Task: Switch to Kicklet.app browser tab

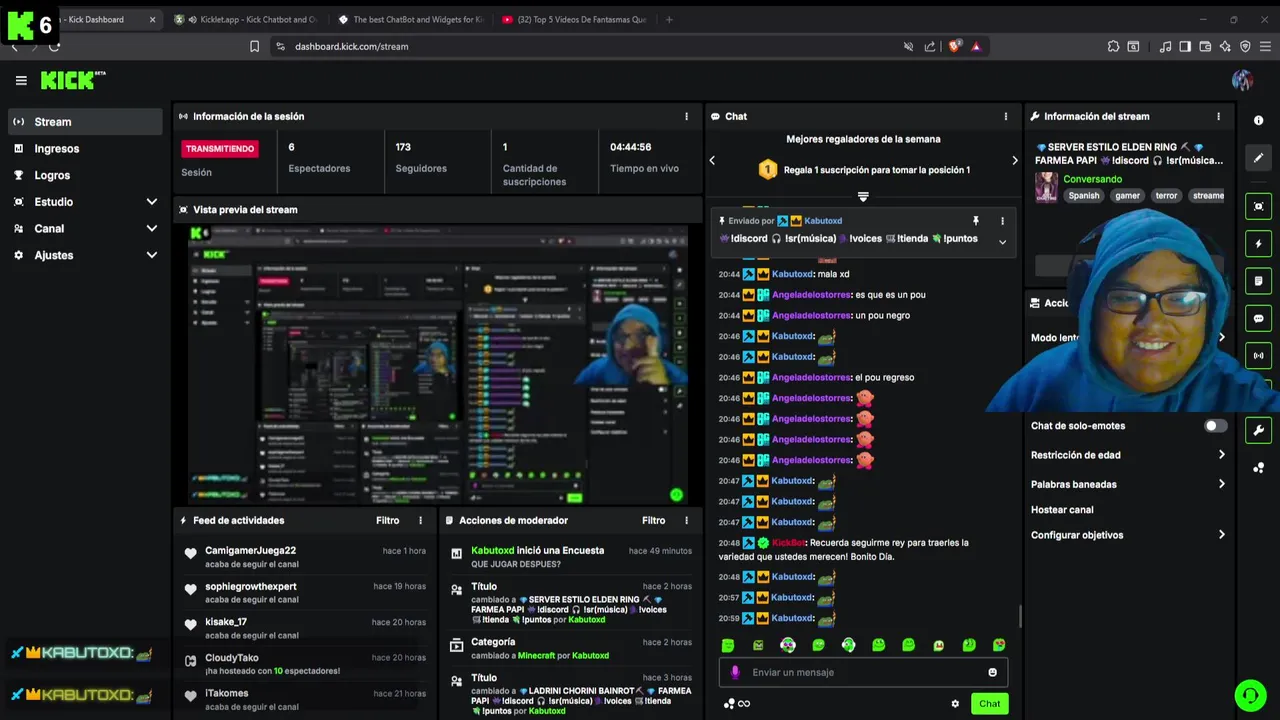Action: coord(245,19)
